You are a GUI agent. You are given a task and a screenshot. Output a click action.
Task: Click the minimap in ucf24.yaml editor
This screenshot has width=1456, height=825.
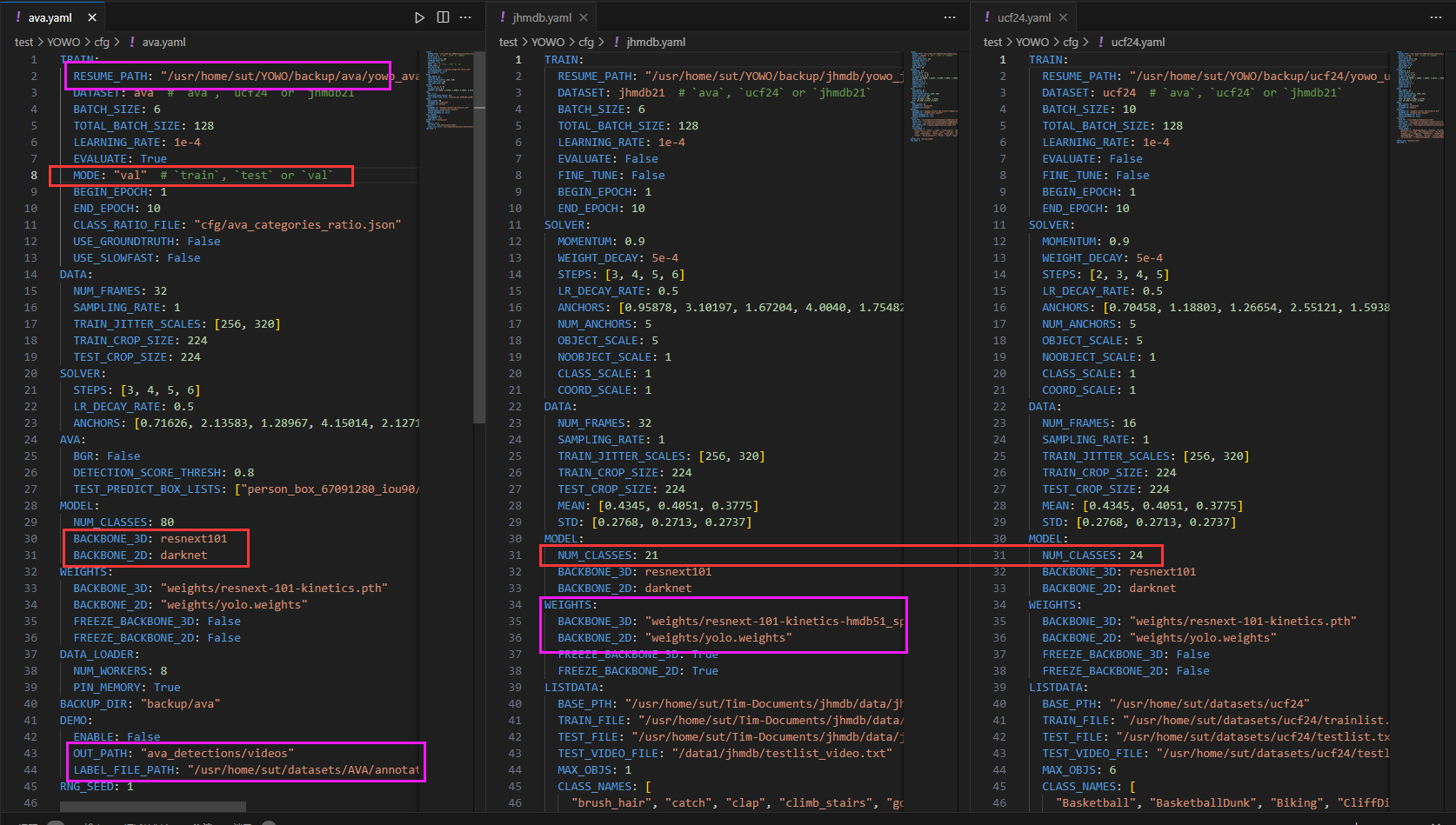point(1419,96)
